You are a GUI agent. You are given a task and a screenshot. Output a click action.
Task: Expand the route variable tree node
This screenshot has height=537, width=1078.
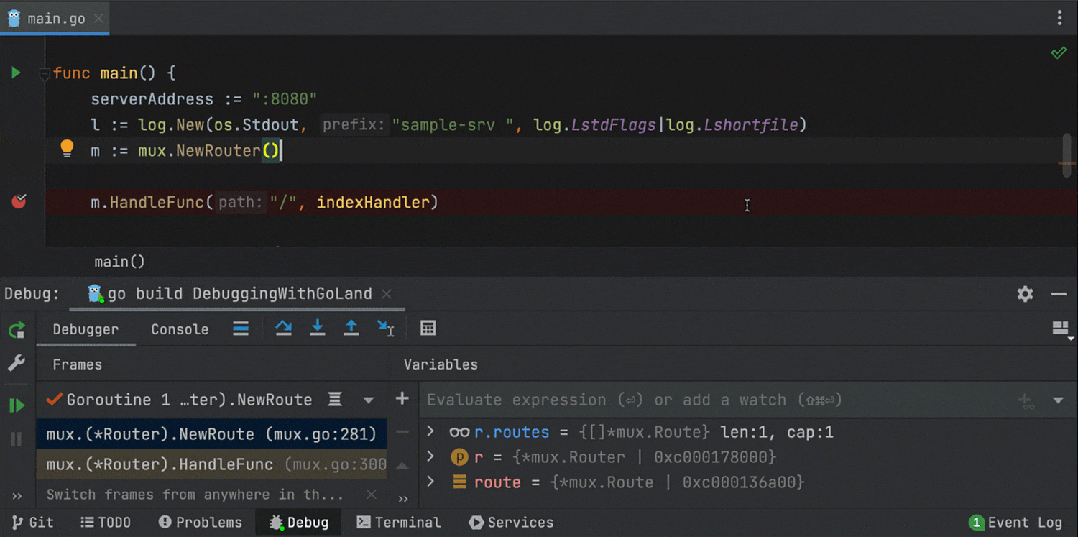pyautogui.click(x=431, y=482)
